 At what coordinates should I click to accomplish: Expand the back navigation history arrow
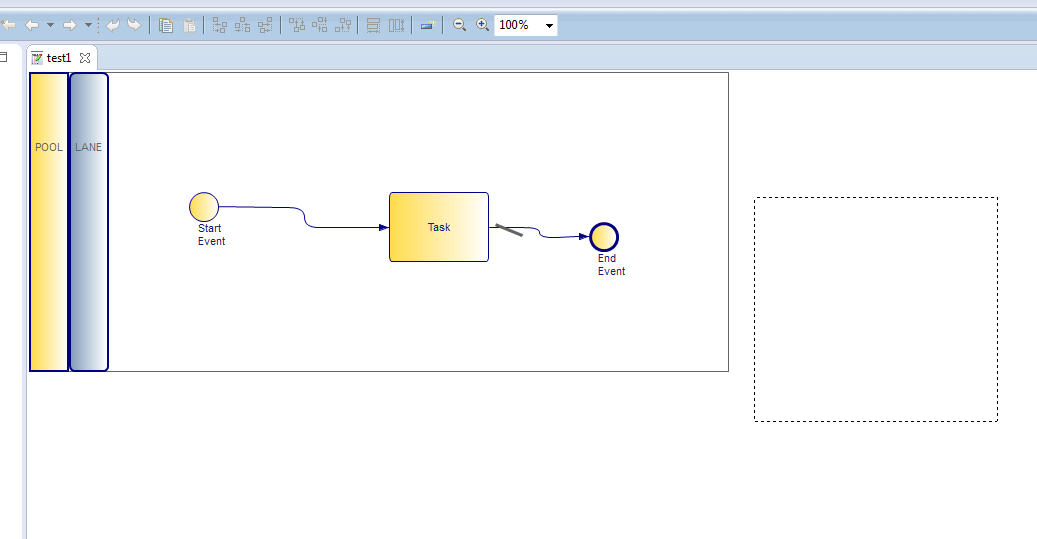50,25
